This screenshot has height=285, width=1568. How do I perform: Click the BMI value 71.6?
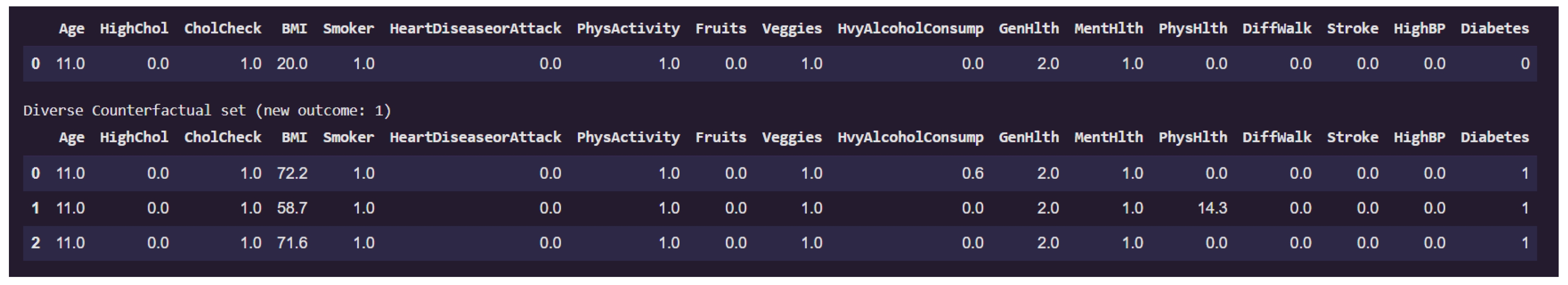pyautogui.click(x=292, y=243)
